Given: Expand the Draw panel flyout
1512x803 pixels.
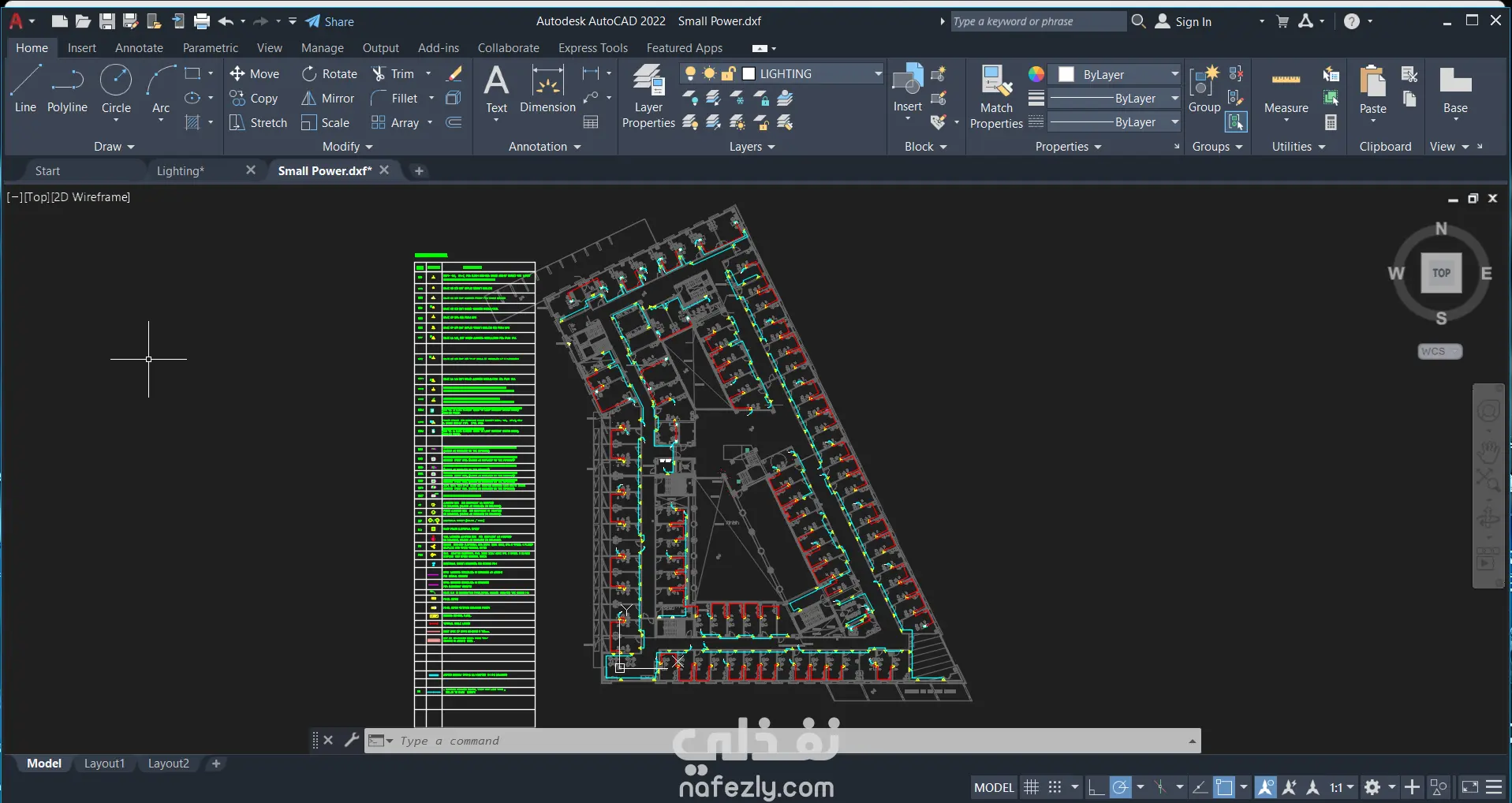Looking at the screenshot, I should pyautogui.click(x=114, y=147).
